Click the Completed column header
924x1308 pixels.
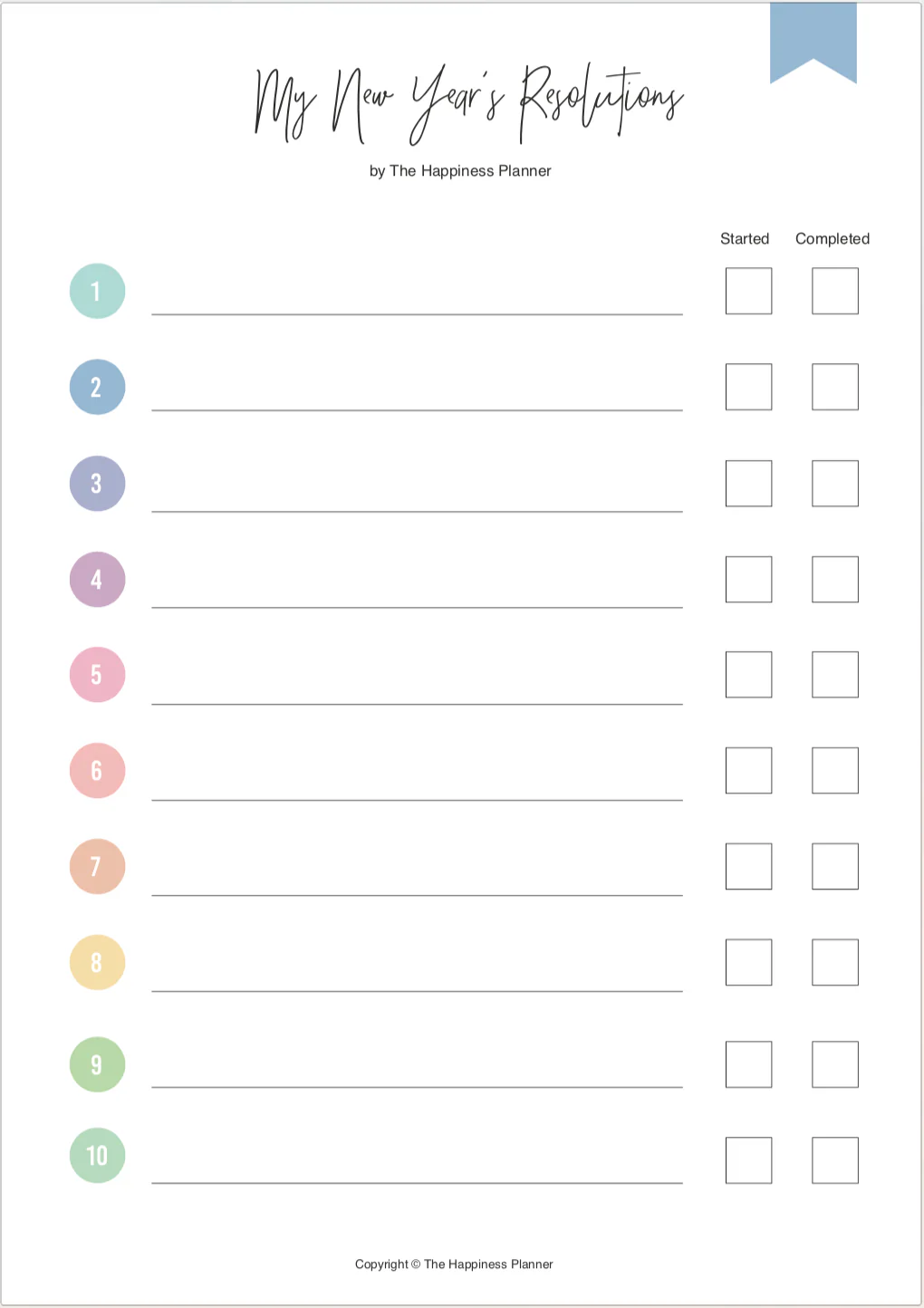[x=832, y=239]
